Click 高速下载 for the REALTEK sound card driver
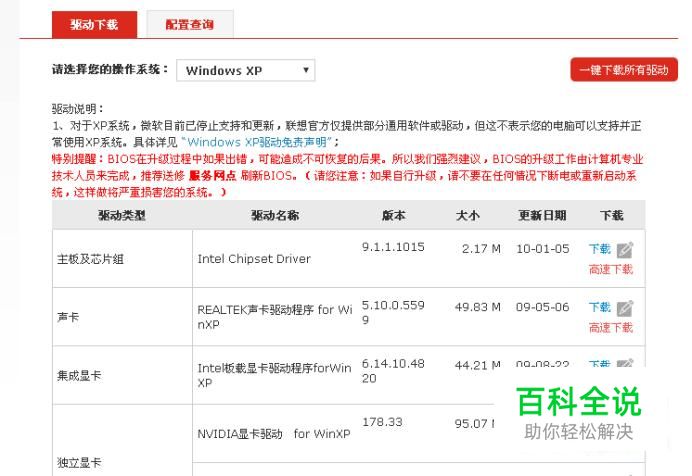The width and height of the screenshot is (692, 476). (611, 327)
